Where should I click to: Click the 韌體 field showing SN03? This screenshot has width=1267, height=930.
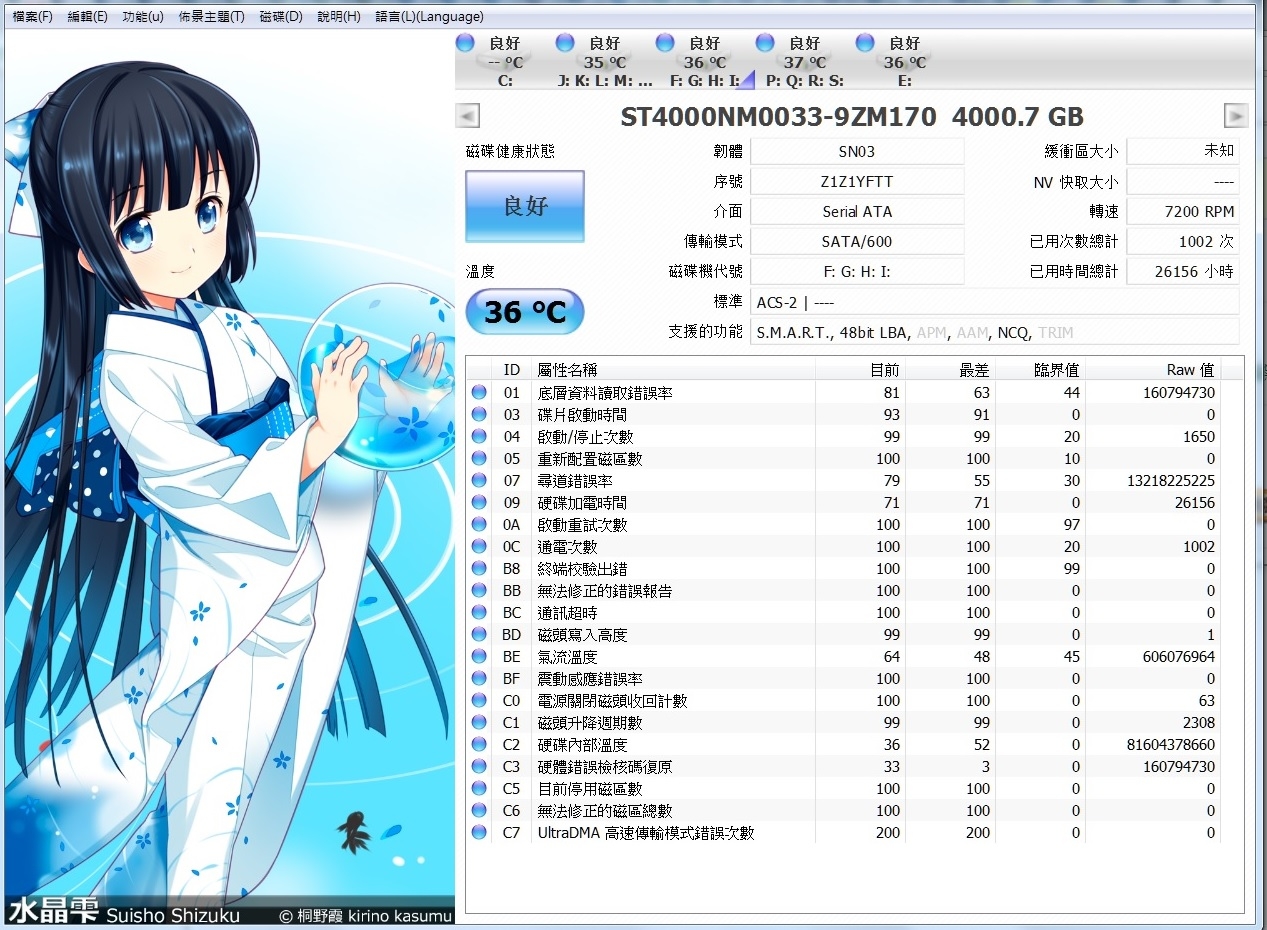(857, 152)
